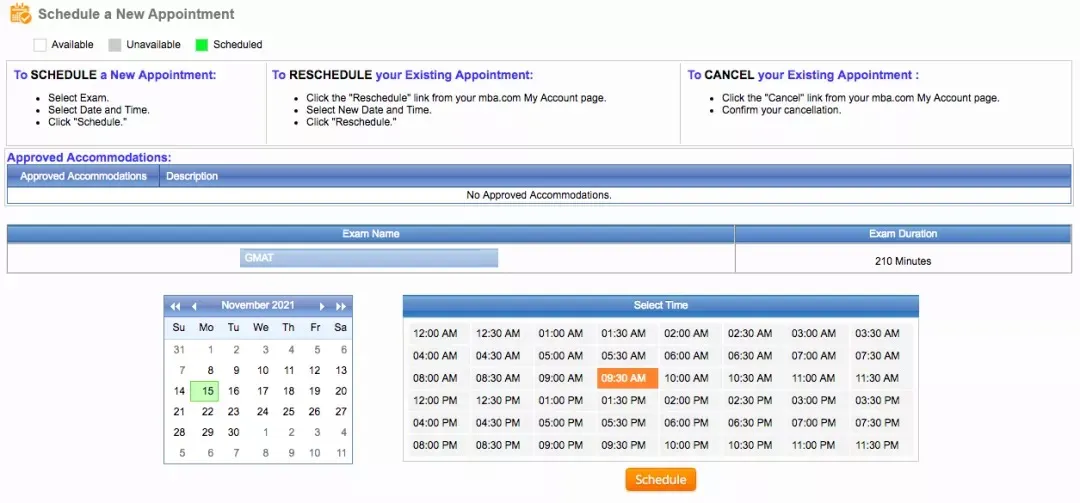Go to previous month in calendar
Image resolution: width=1080 pixels, height=503 pixels.
194,306
